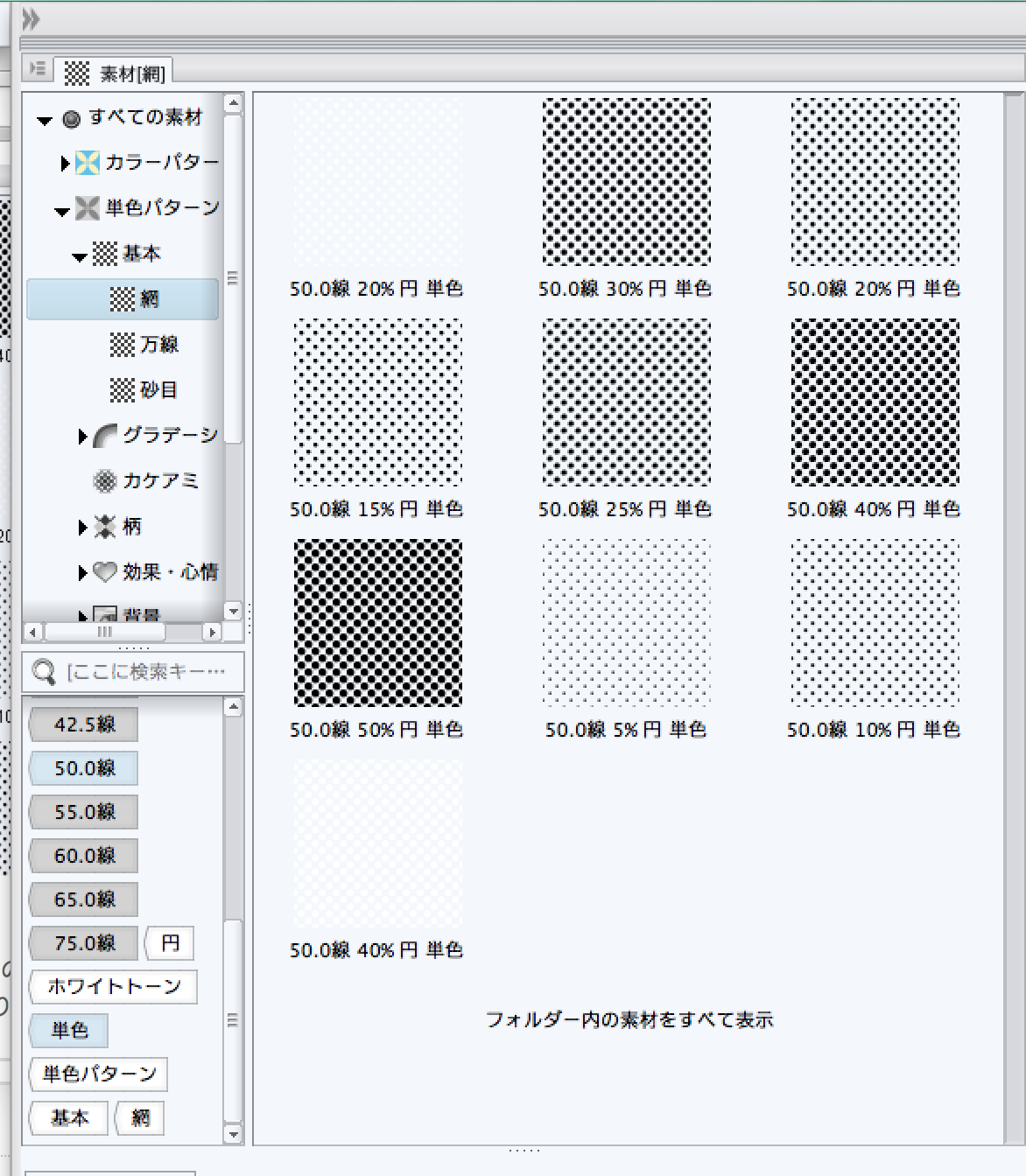
Task: Select the 素材[網] palette tab
Action: click(116, 73)
